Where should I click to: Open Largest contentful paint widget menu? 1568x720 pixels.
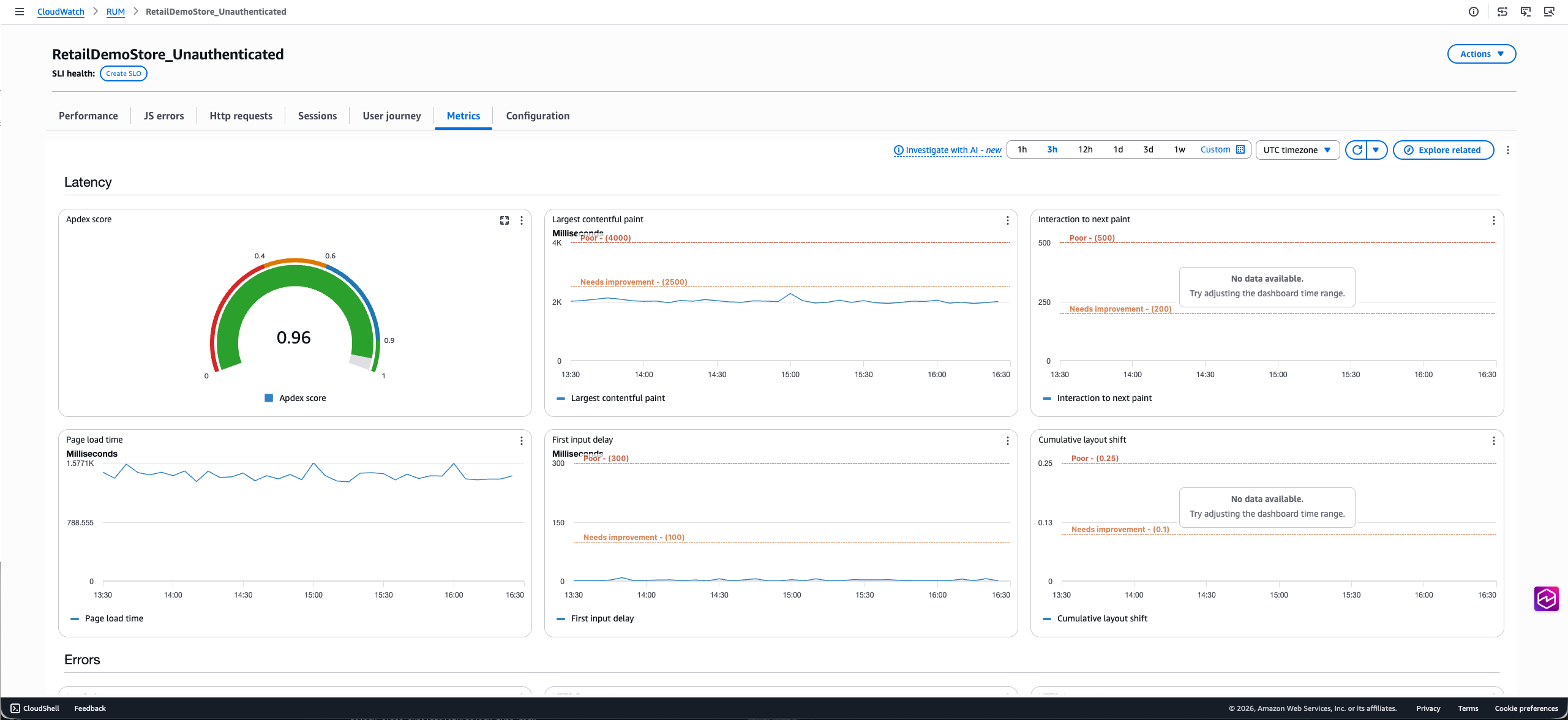(1008, 220)
